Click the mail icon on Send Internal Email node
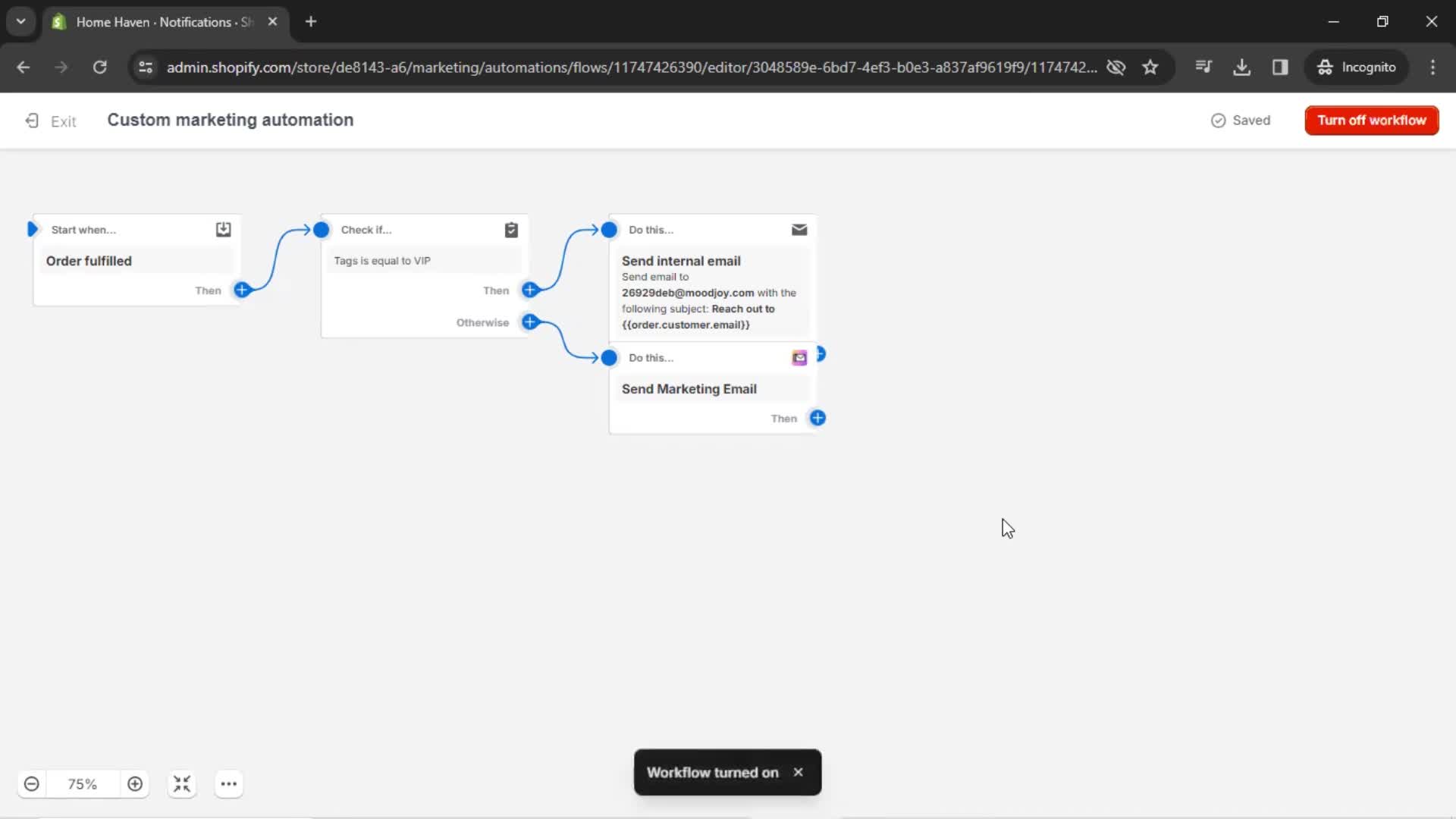1456x819 pixels. pyautogui.click(x=799, y=229)
